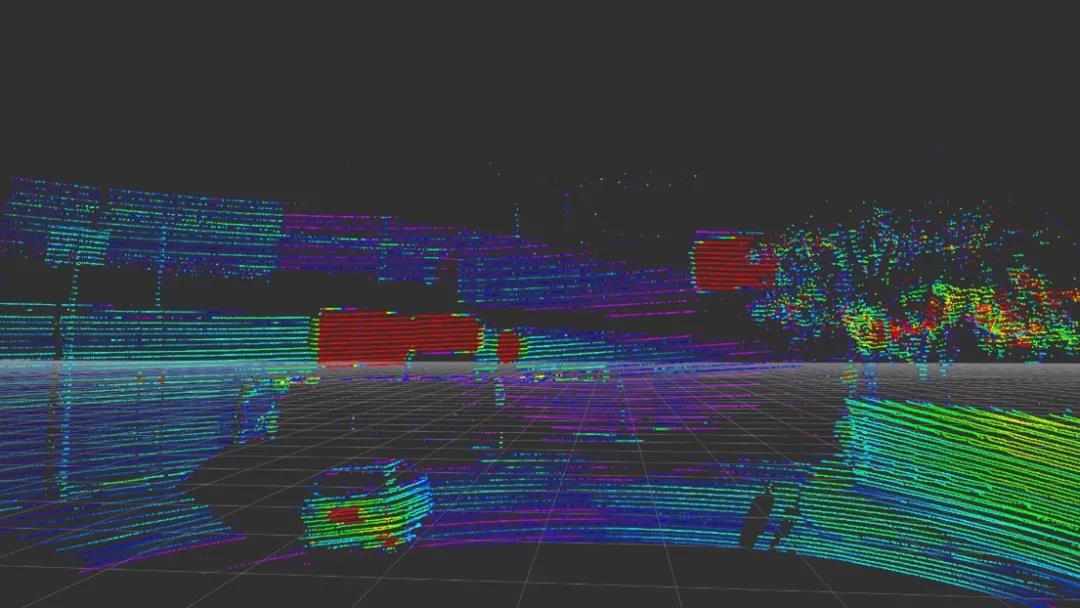Pick the car-shaped point cluster in foreground
Screen dimensions: 1080x608
point(366,505)
